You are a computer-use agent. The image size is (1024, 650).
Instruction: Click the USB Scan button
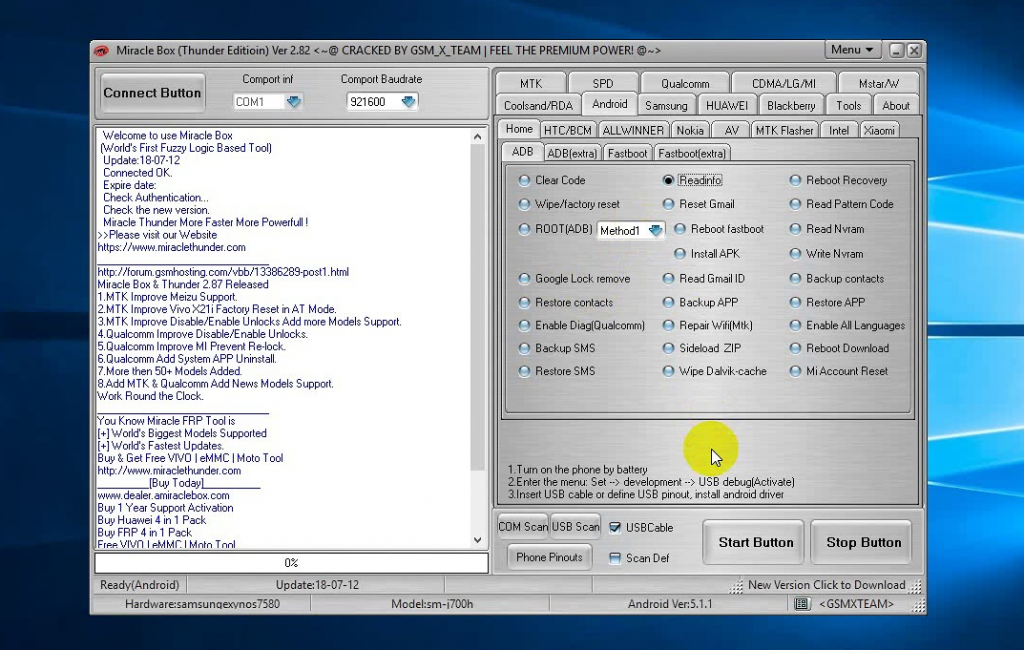[575, 527]
